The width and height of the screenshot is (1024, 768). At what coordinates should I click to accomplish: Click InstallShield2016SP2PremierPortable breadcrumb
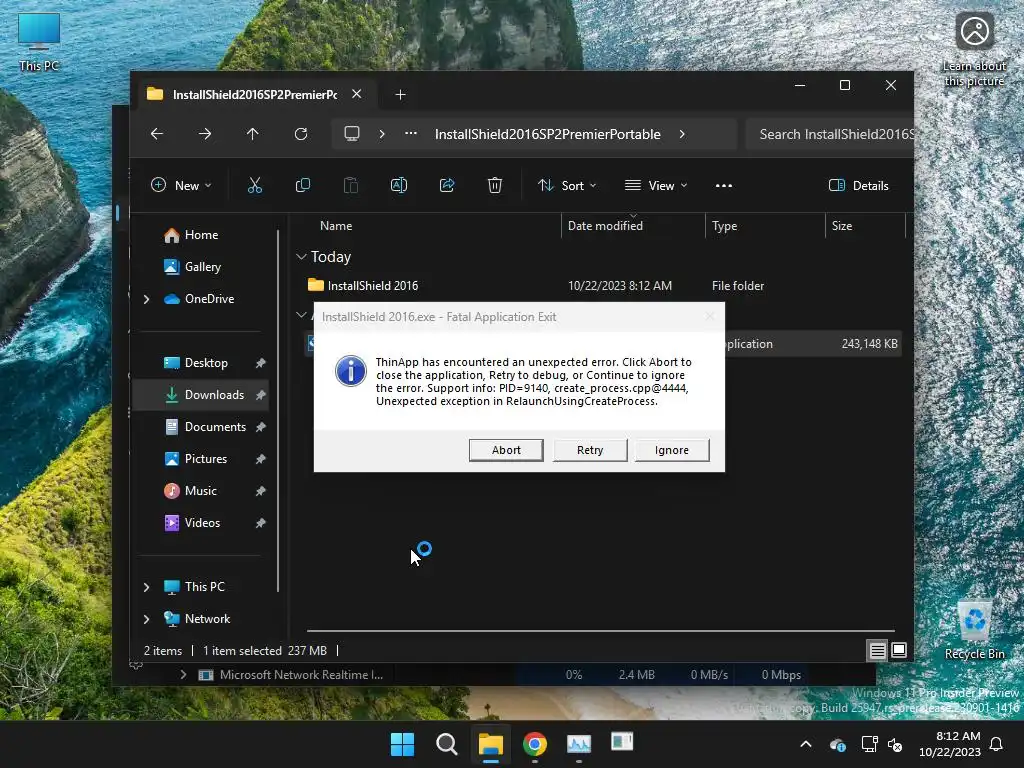pos(547,134)
